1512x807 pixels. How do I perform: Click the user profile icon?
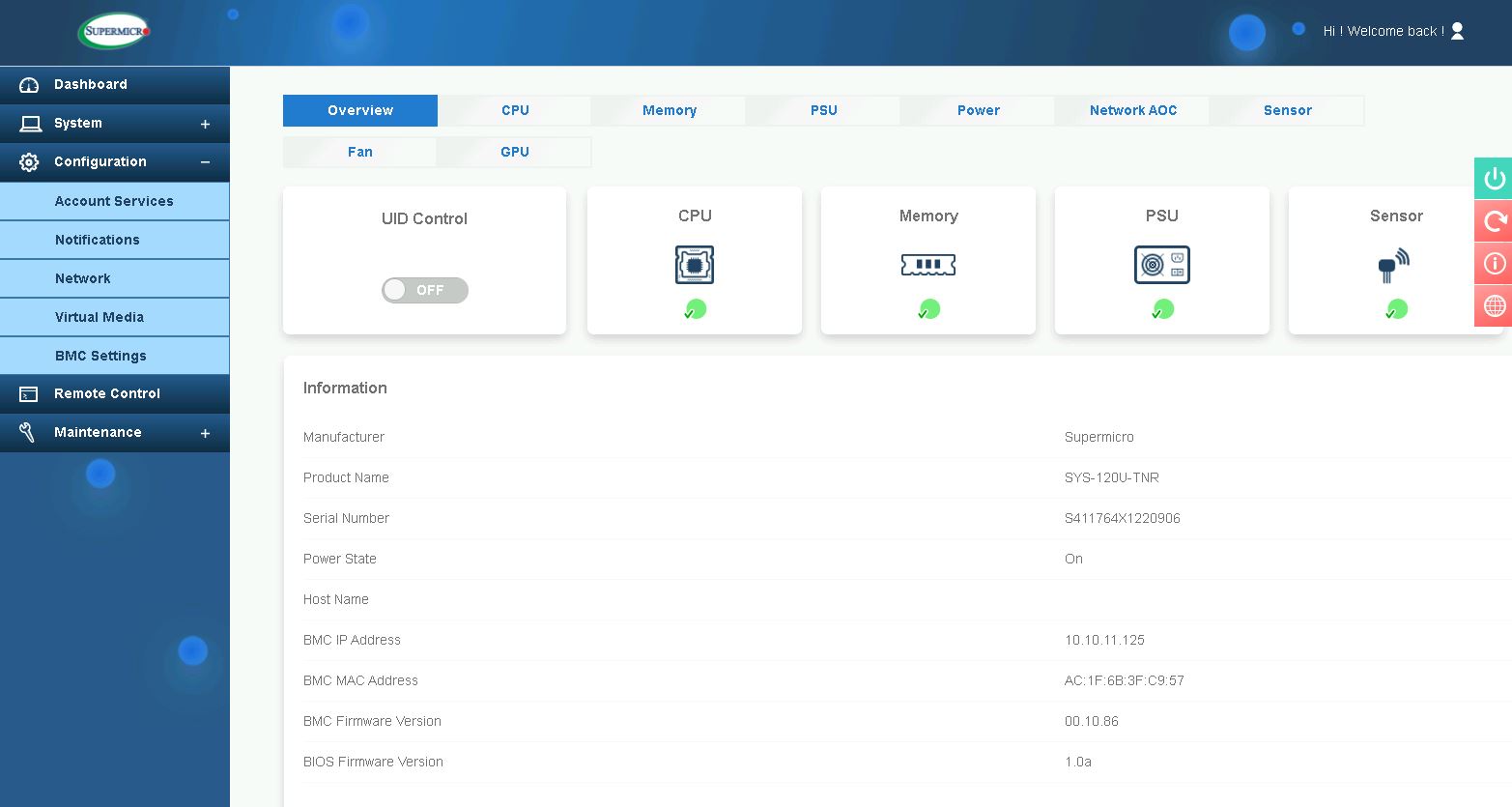(x=1457, y=31)
